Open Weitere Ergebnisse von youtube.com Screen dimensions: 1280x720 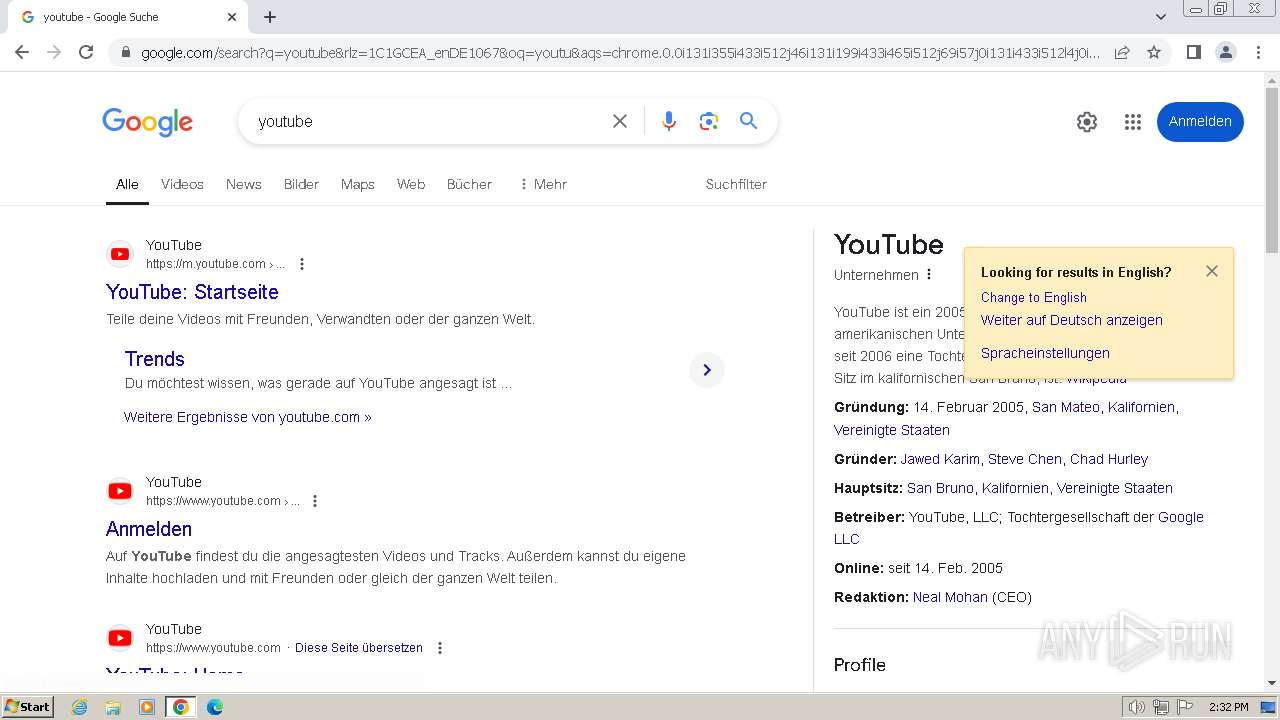point(248,417)
